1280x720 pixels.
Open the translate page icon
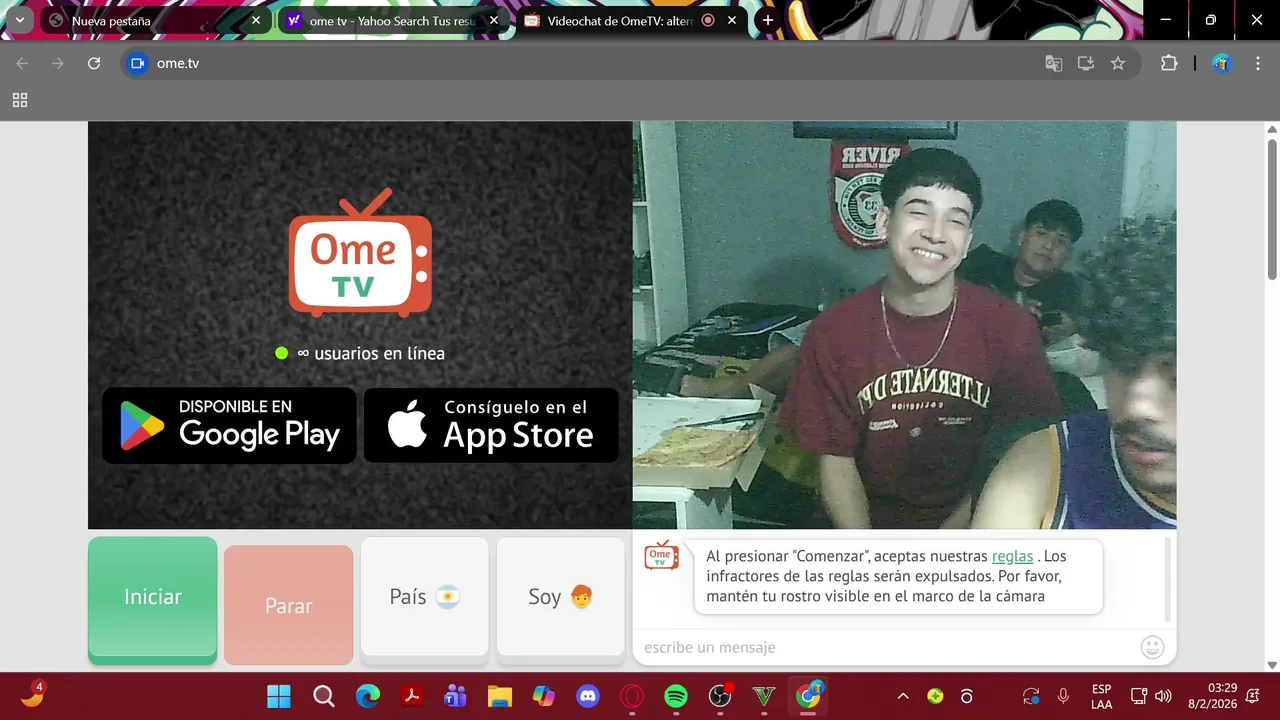(1054, 63)
